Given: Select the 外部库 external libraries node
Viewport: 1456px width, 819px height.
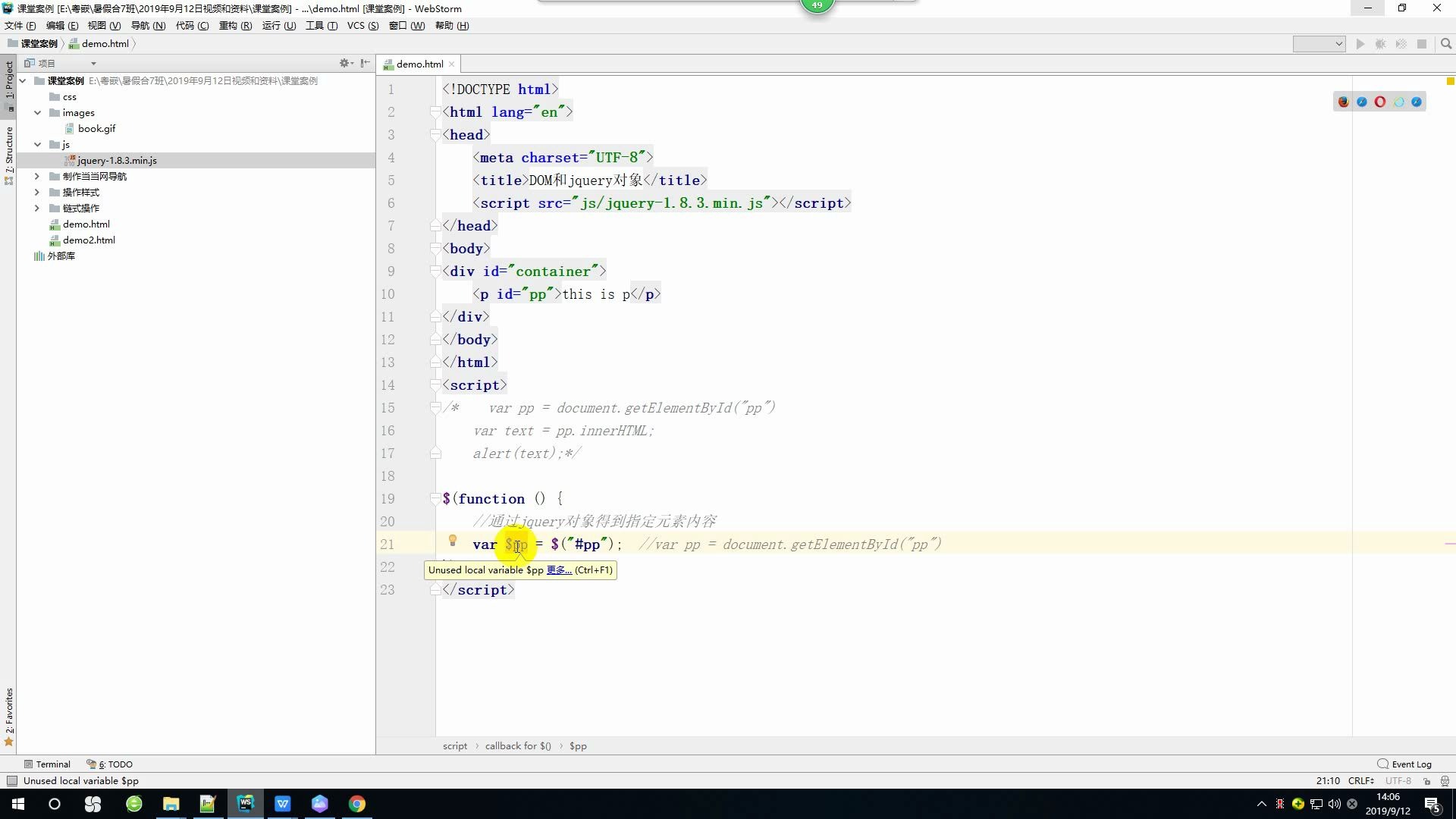Looking at the screenshot, I should [x=55, y=256].
